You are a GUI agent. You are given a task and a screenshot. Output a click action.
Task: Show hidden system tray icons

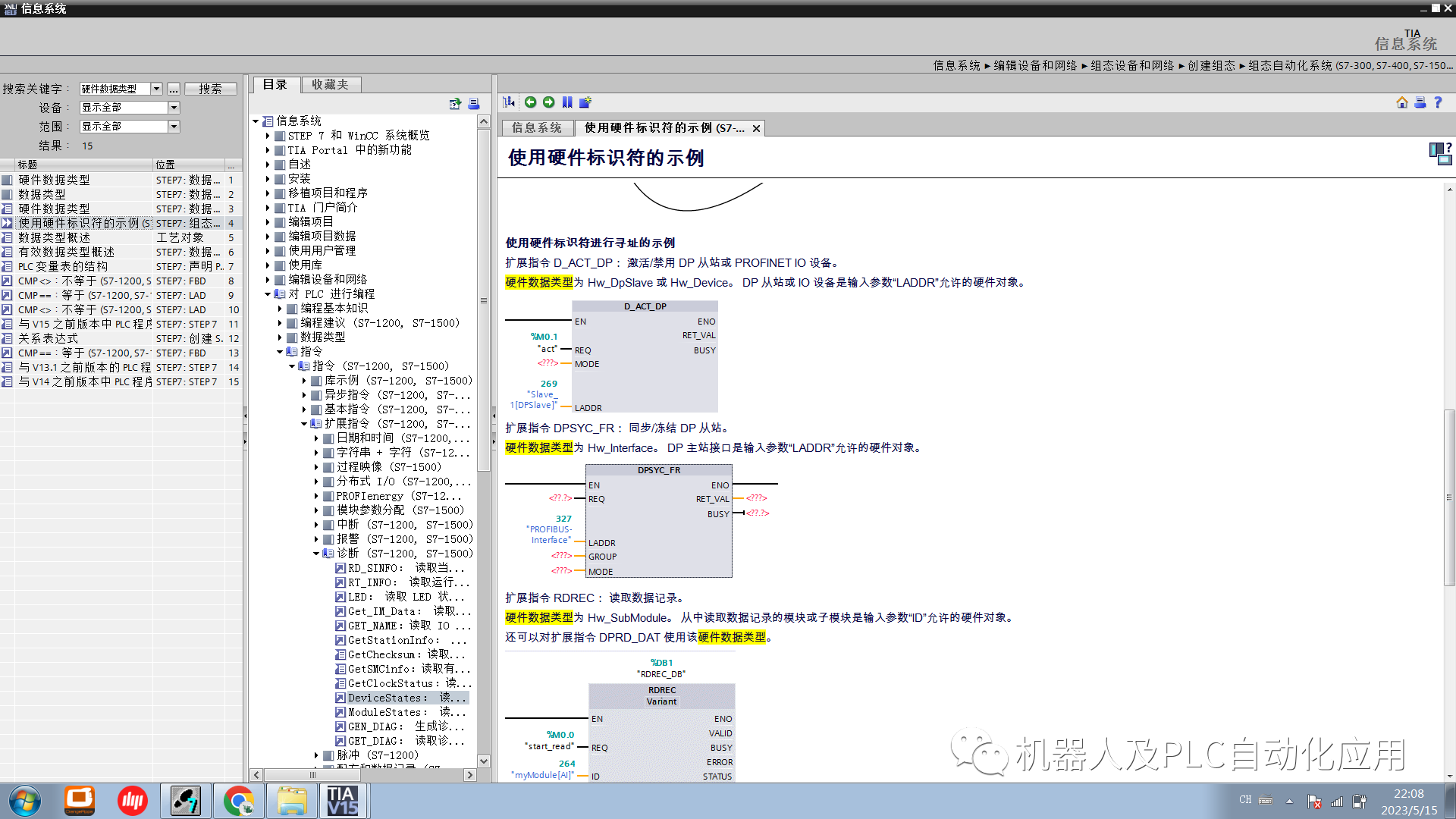(1289, 801)
